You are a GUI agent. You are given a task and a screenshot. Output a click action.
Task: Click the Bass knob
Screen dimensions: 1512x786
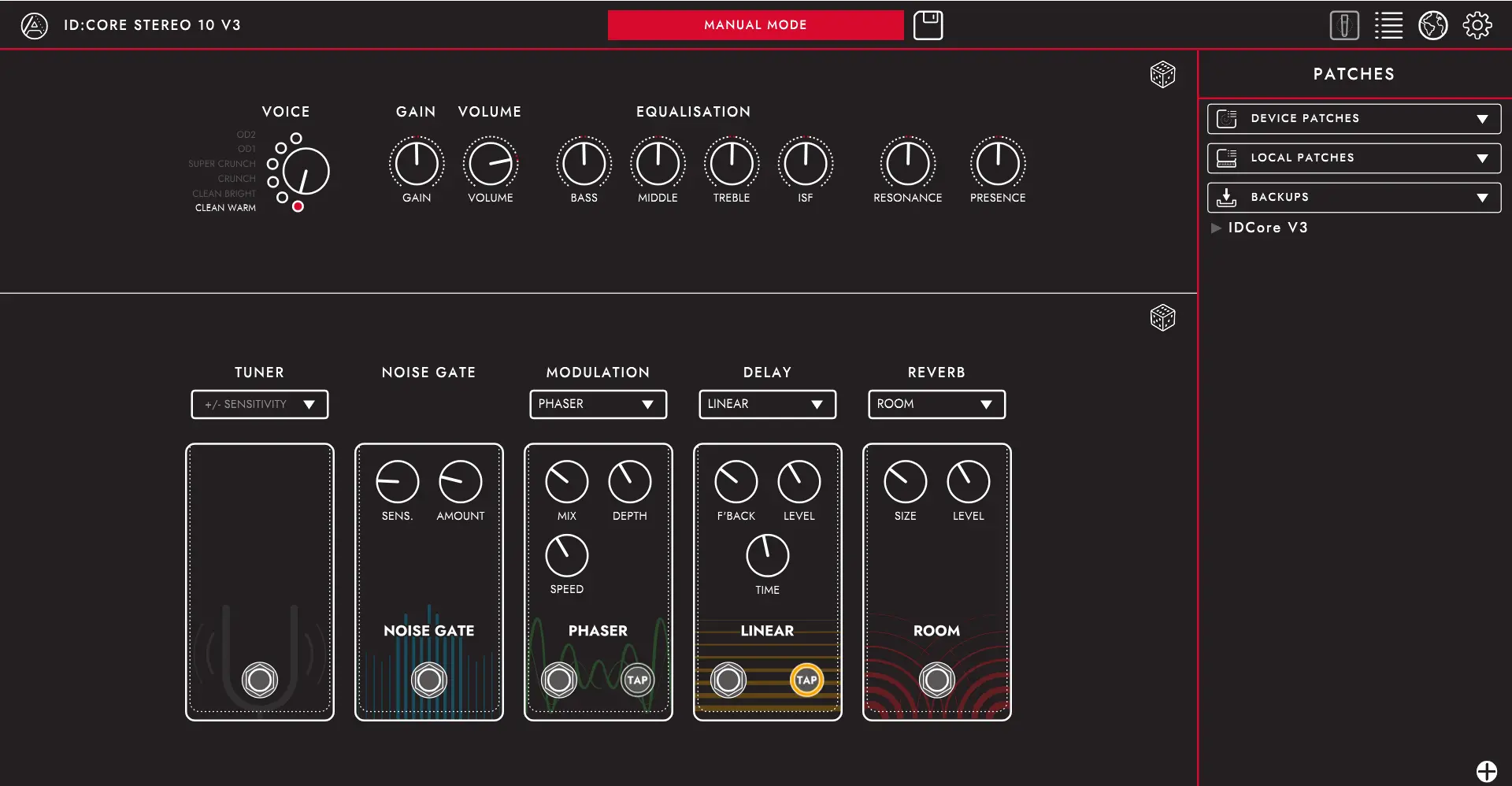point(584,164)
